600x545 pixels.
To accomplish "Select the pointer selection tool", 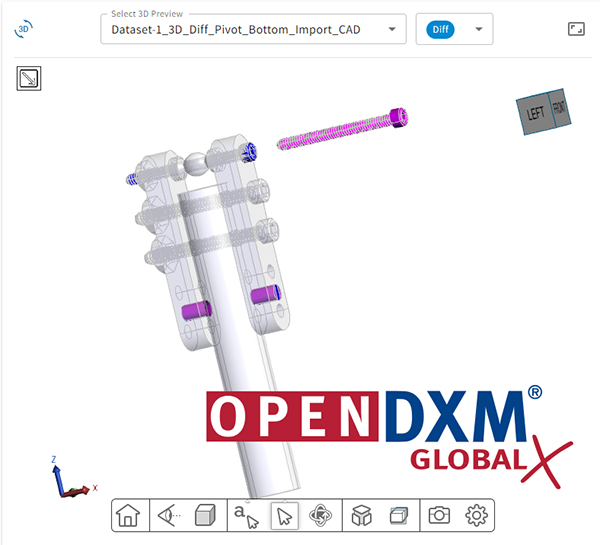I will (284, 516).
